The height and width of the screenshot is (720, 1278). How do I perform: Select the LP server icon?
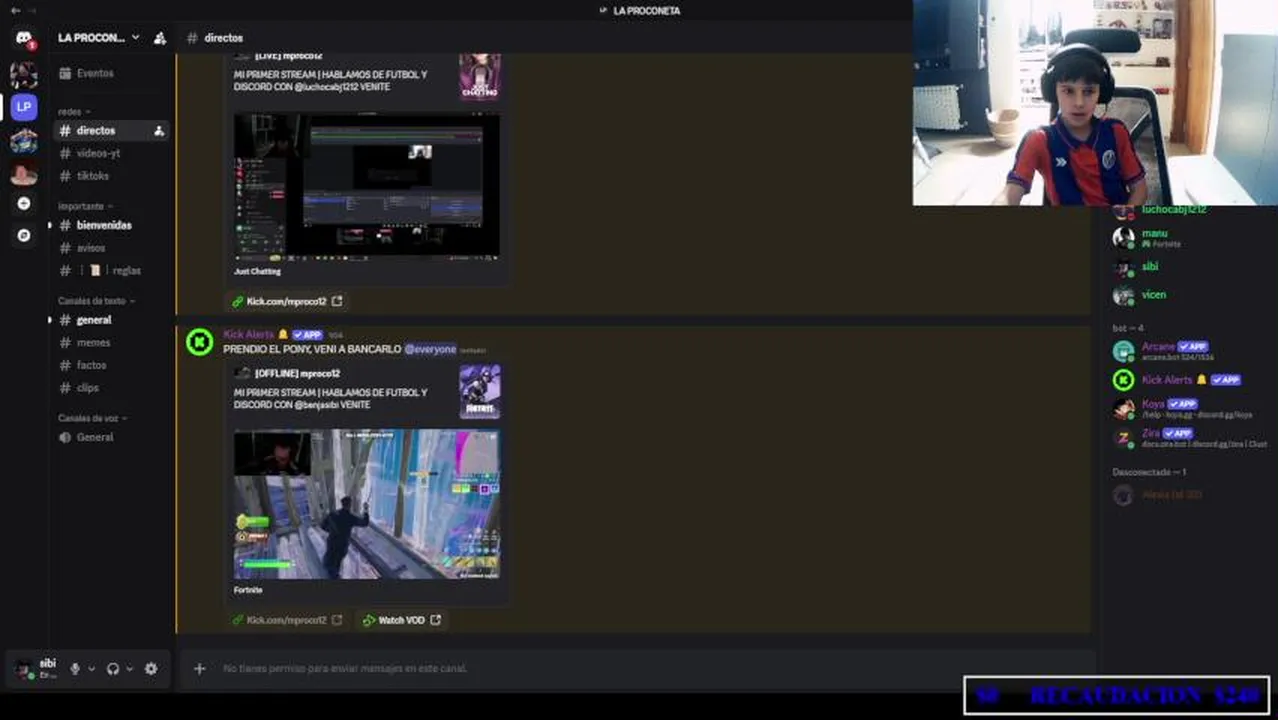tap(24, 106)
